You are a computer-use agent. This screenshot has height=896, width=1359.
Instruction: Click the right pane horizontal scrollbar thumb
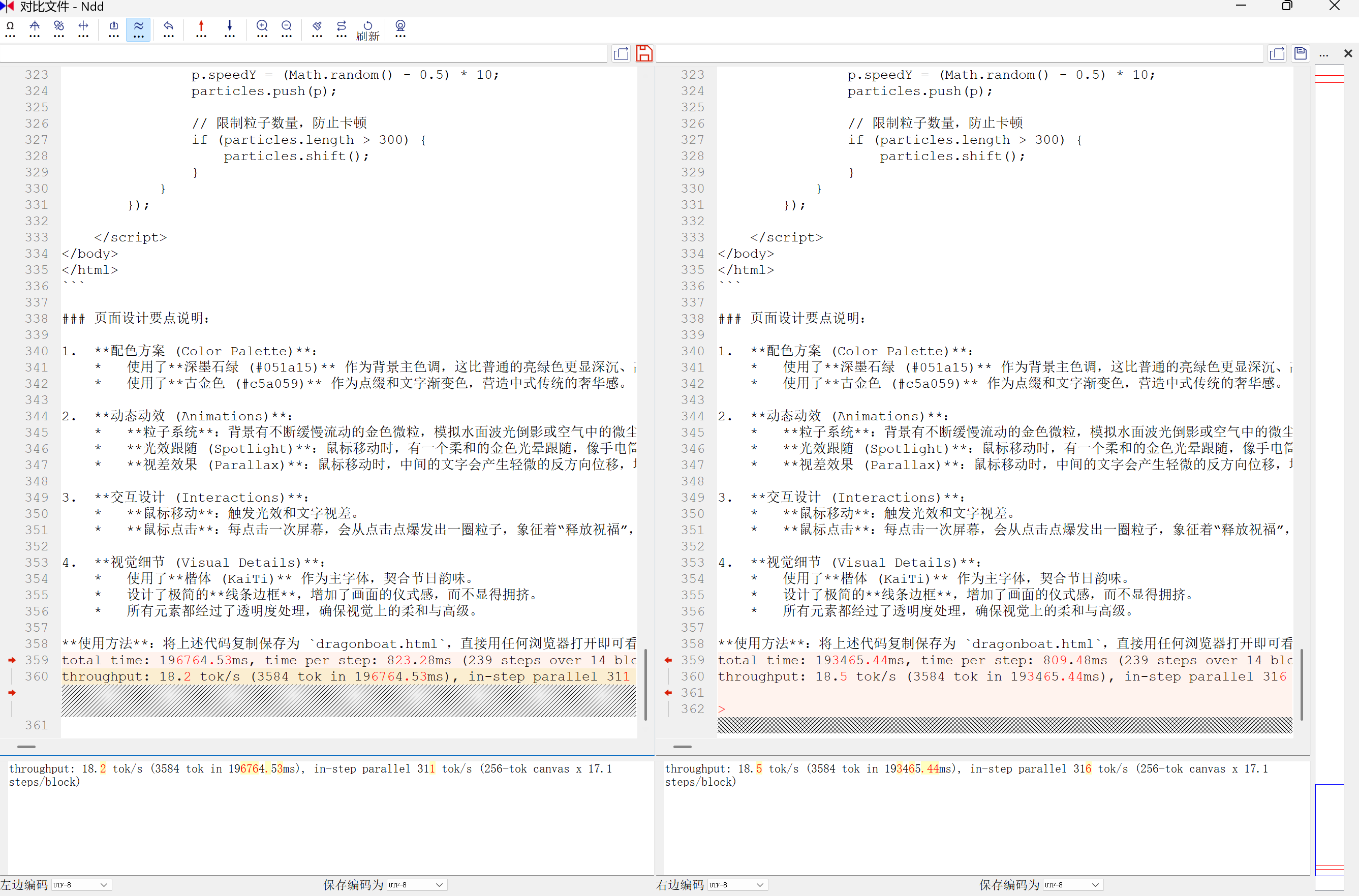[683, 747]
